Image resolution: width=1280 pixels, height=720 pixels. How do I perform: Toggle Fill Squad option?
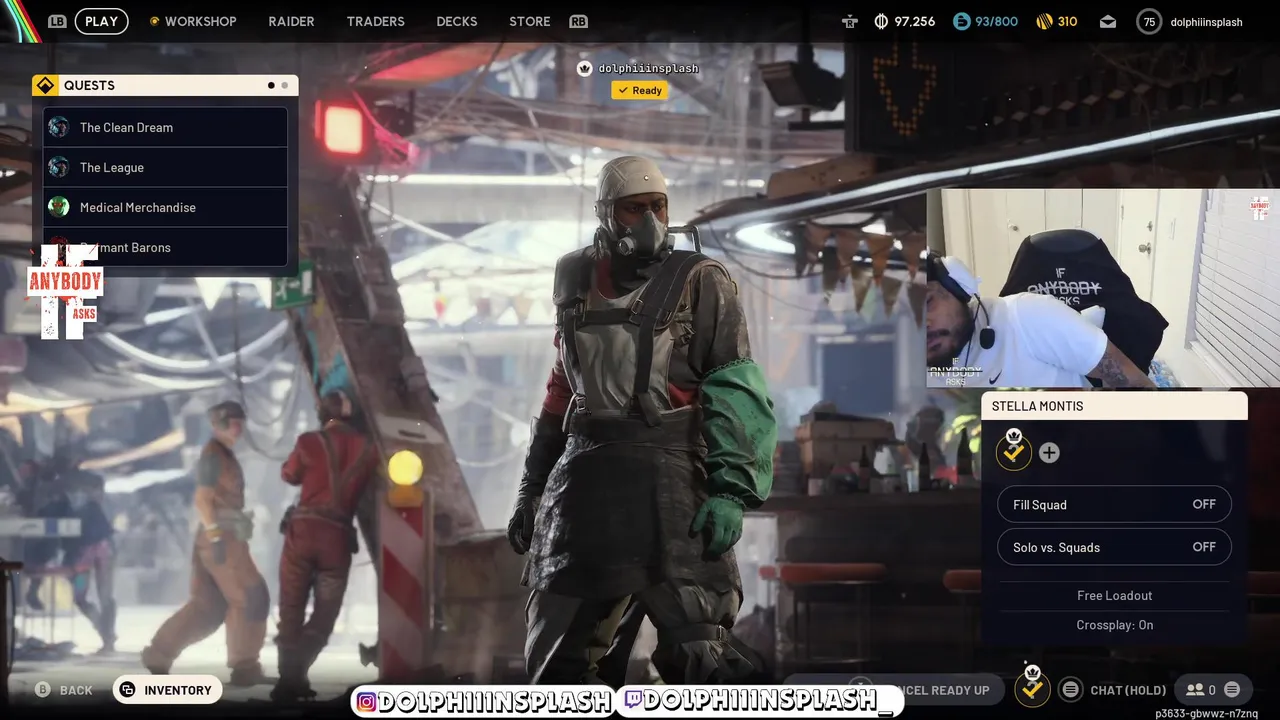1114,504
